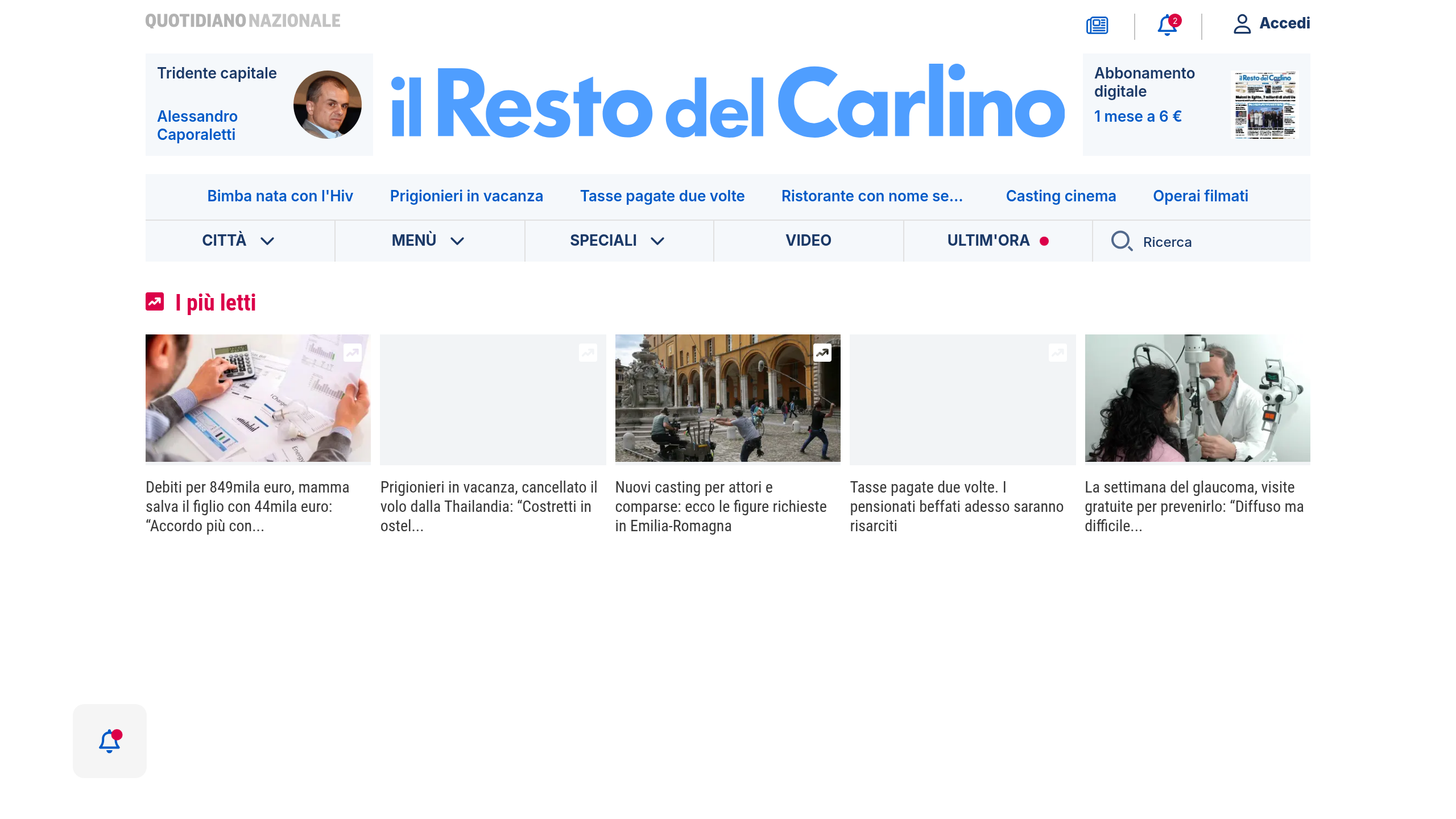Expand the CITTÀ dropdown
The height and width of the screenshot is (819, 1456).
240,241
